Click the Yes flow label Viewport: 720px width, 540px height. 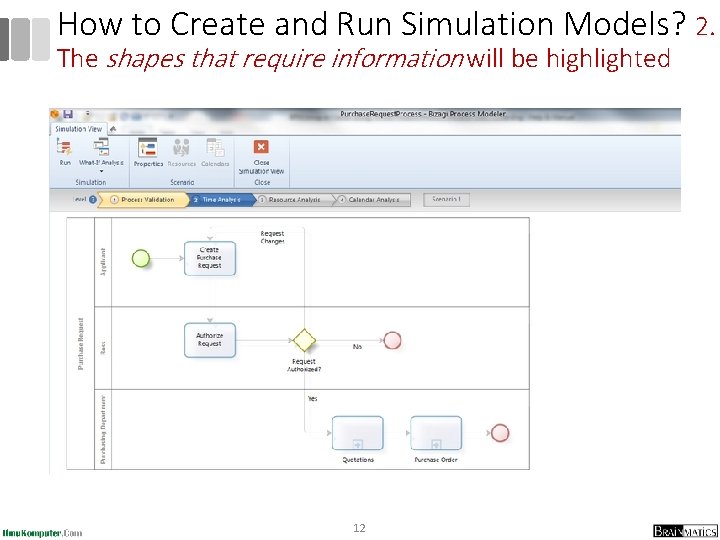pos(313,399)
